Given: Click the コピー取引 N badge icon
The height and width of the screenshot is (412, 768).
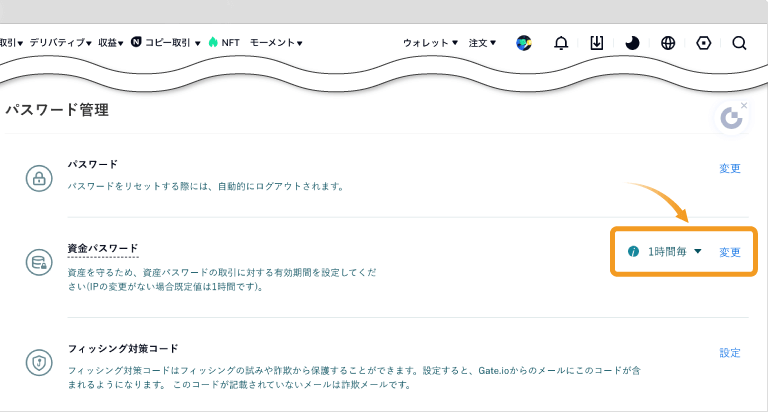Looking at the screenshot, I should pos(136,42).
